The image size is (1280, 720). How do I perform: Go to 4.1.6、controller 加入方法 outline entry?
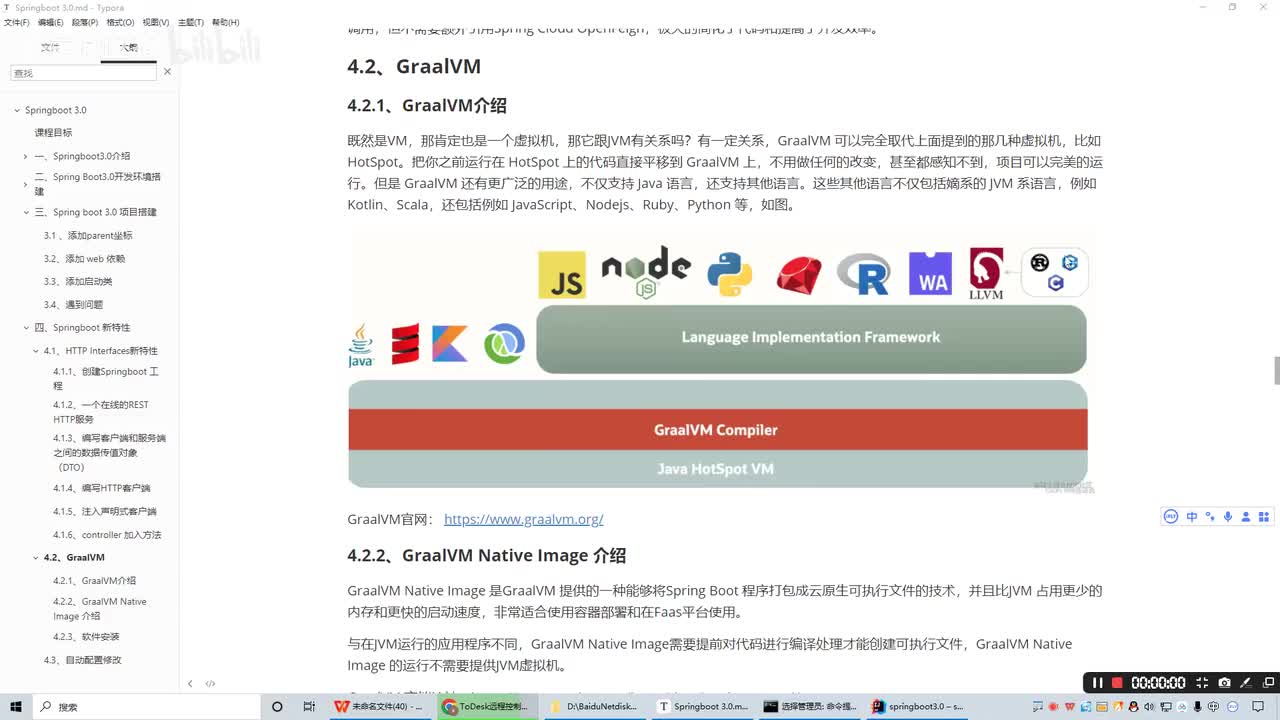[107, 534]
